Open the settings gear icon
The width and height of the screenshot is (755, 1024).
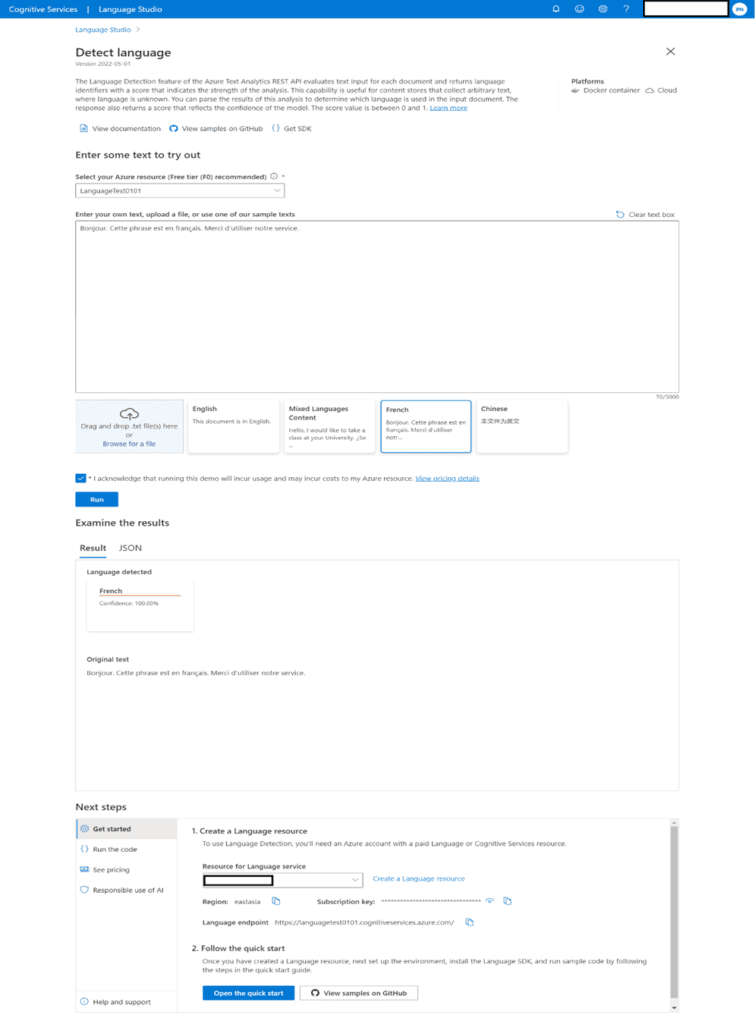[603, 9]
